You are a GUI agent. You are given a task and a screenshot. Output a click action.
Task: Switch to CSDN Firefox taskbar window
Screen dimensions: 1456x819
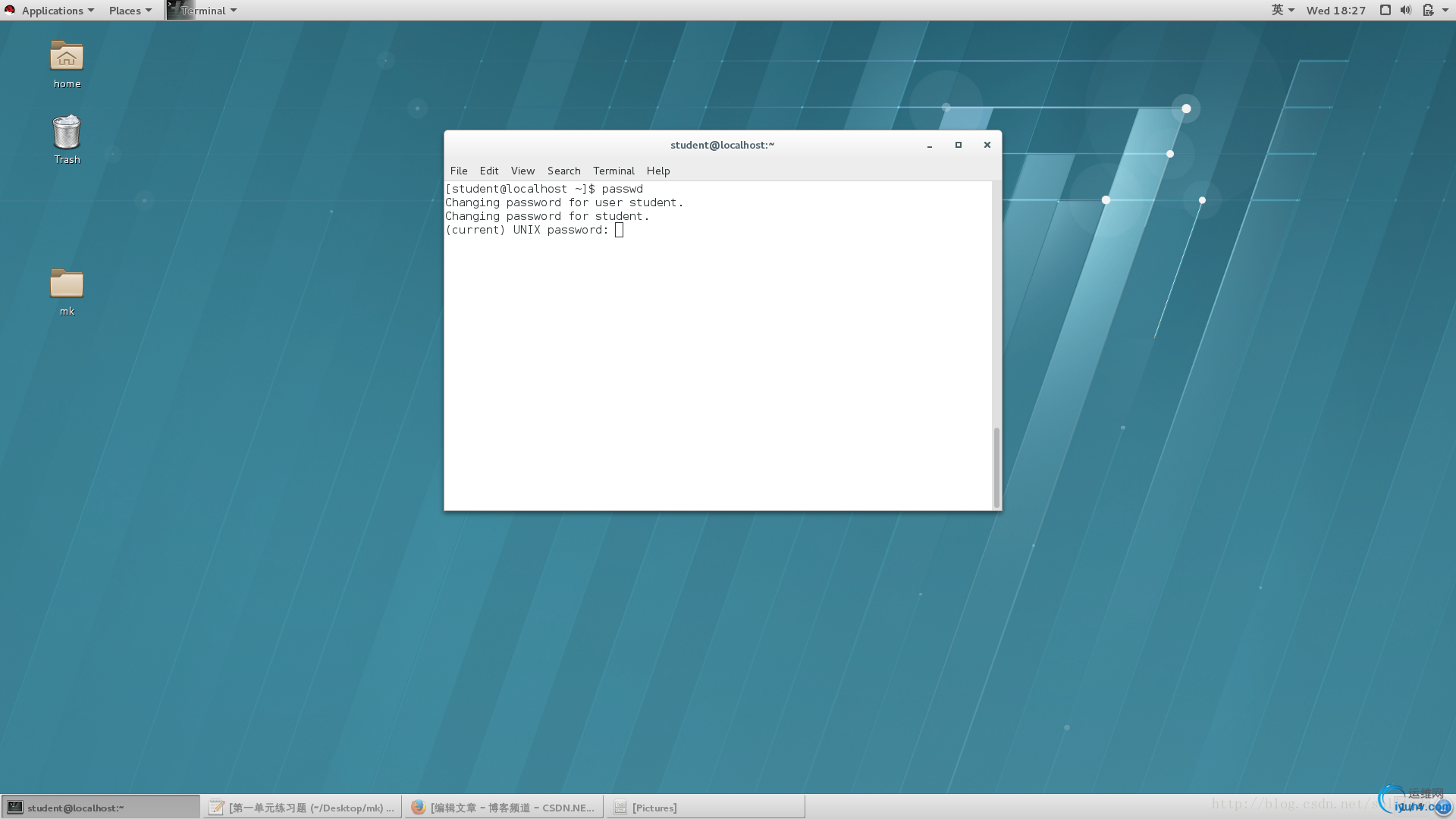[504, 807]
